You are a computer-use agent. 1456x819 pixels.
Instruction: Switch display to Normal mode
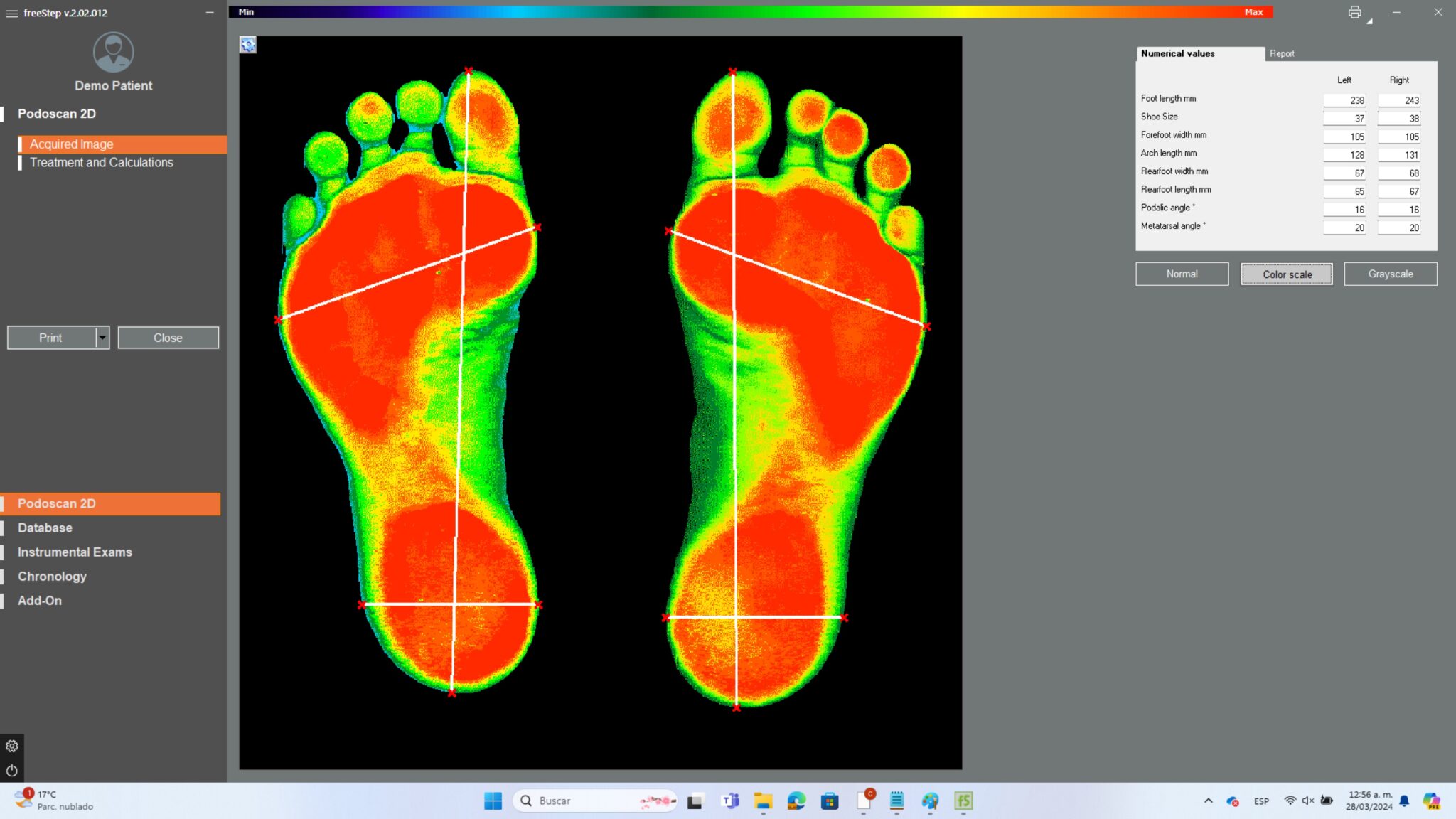[x=1182, y=274]
